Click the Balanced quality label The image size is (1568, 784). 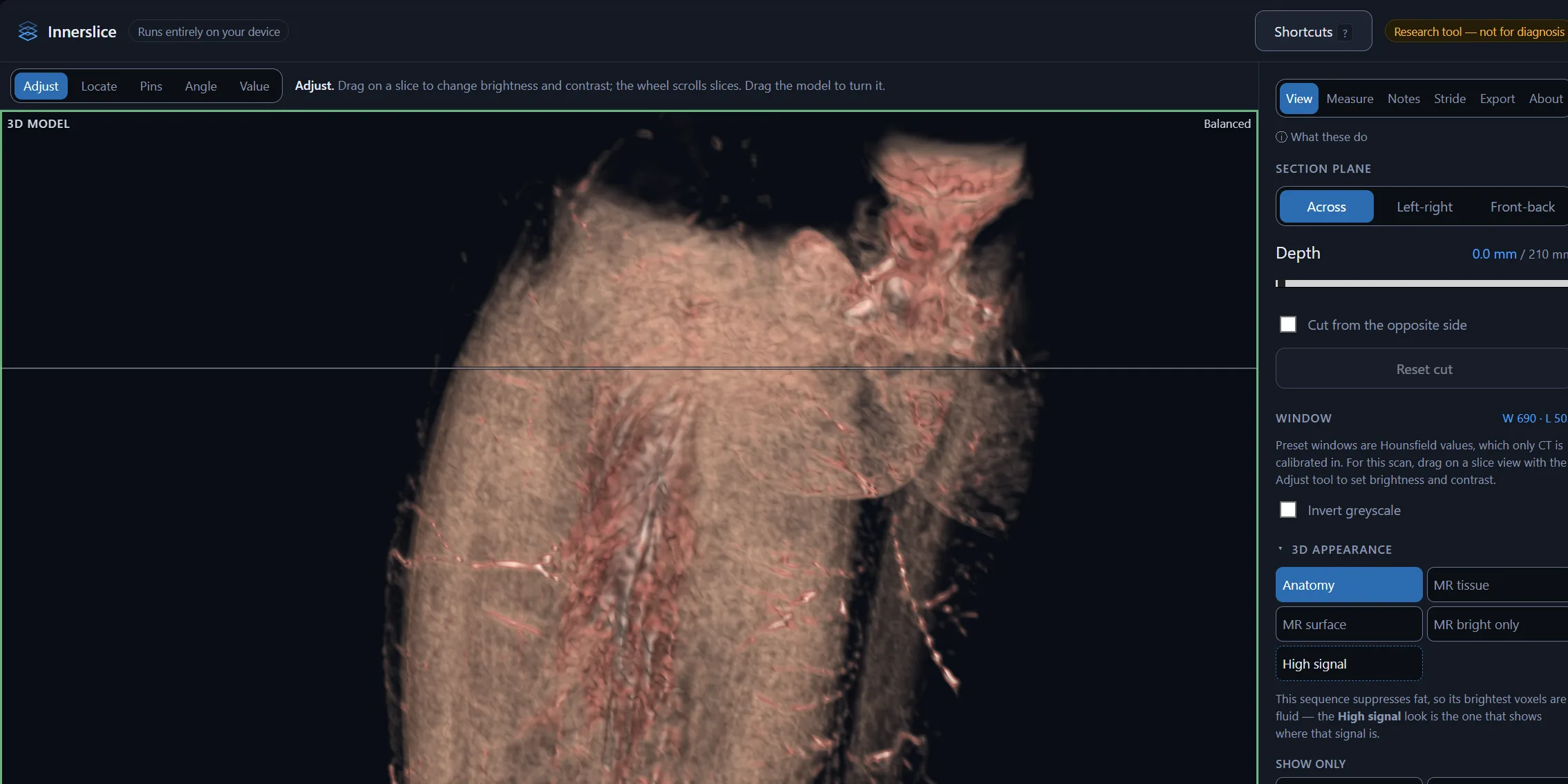pos(1227,124)
